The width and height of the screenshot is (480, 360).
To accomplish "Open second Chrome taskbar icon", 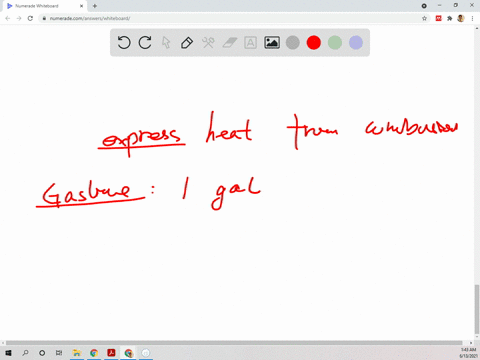I will click(129, 353).
